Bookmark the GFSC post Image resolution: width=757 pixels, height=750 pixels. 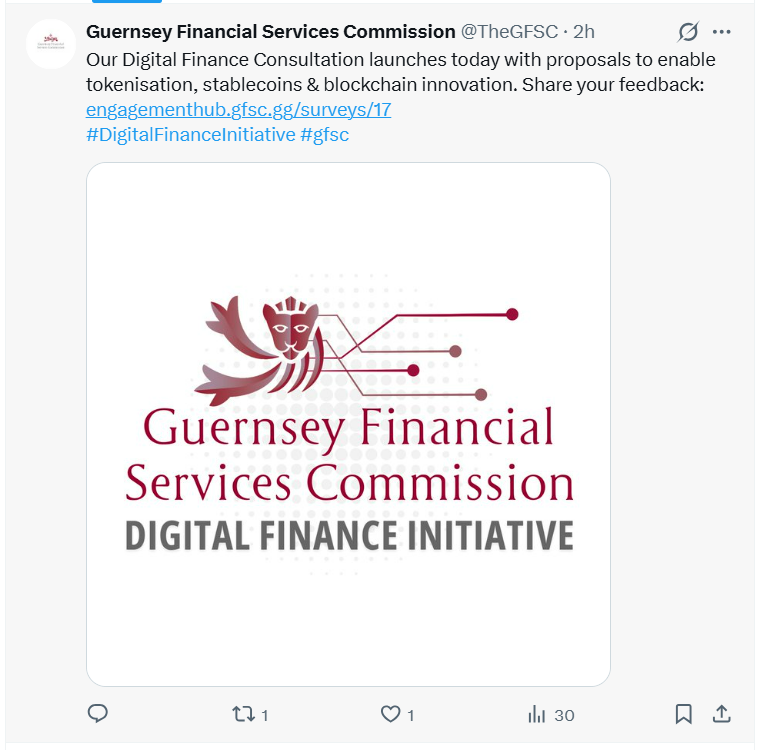(684, 714)
